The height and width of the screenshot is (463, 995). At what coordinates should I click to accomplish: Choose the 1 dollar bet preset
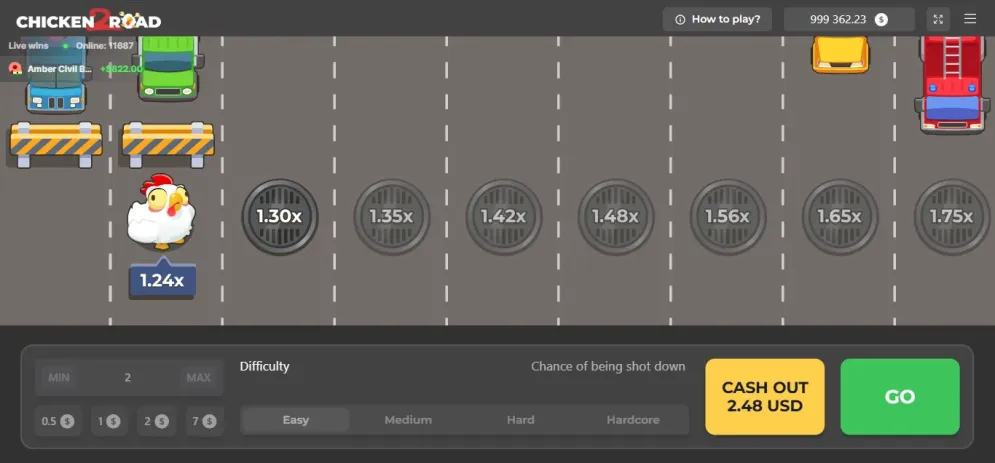coord(109,421)
